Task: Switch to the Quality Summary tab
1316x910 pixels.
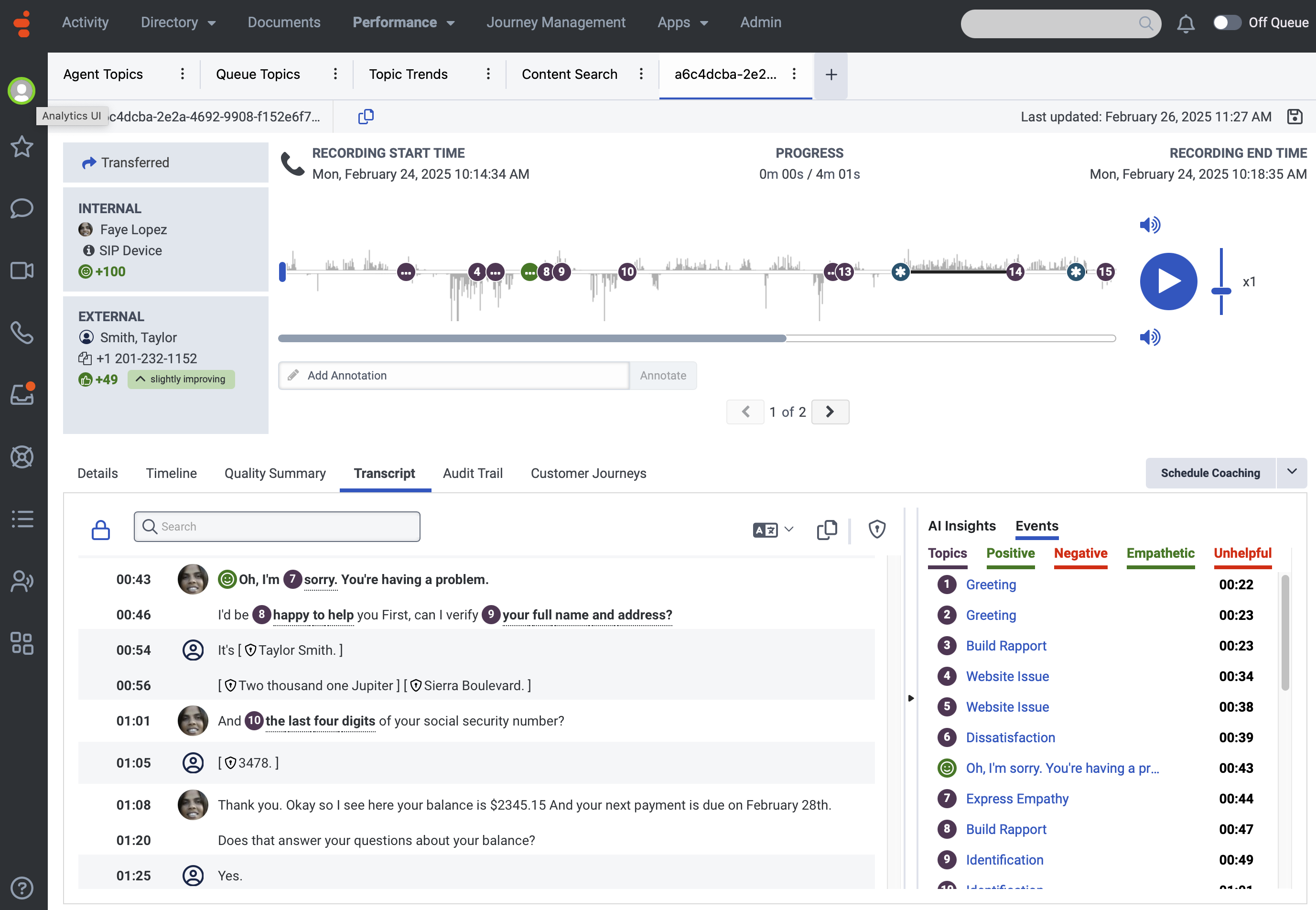Action: (275, 473)
